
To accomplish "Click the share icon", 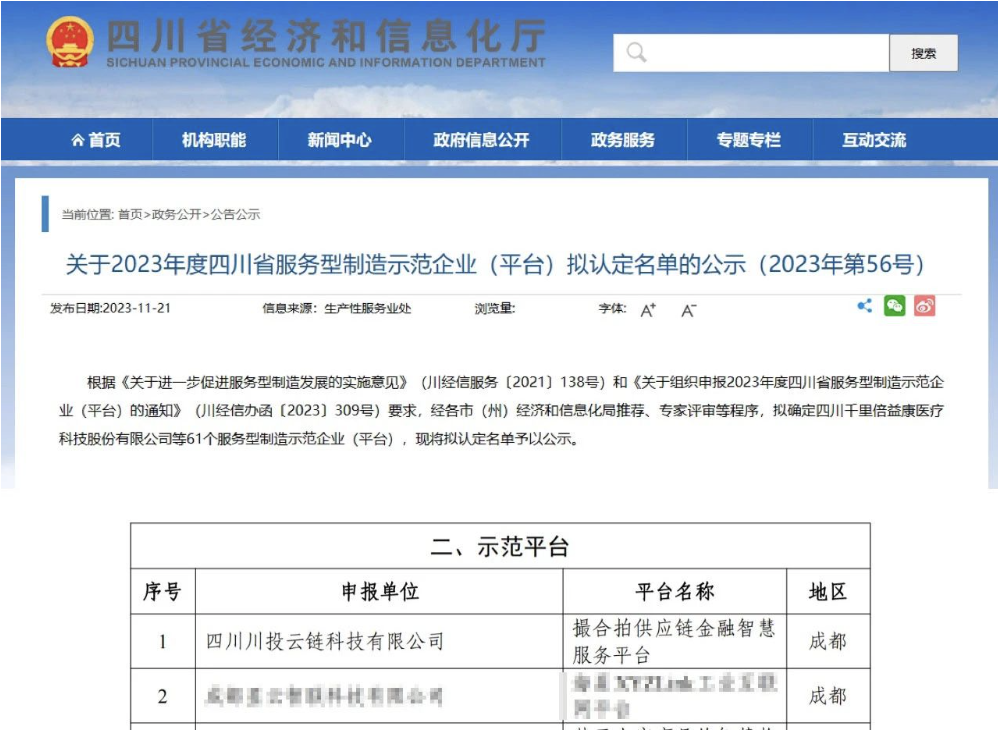I will click(864, 306).
